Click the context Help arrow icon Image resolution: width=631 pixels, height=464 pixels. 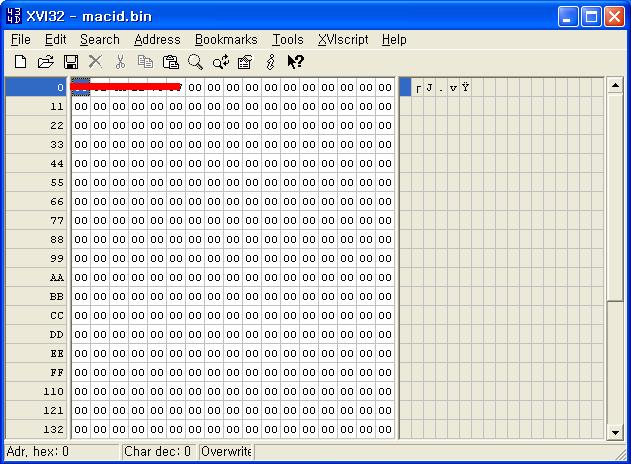pyautogui.click(x=296, y=62)
